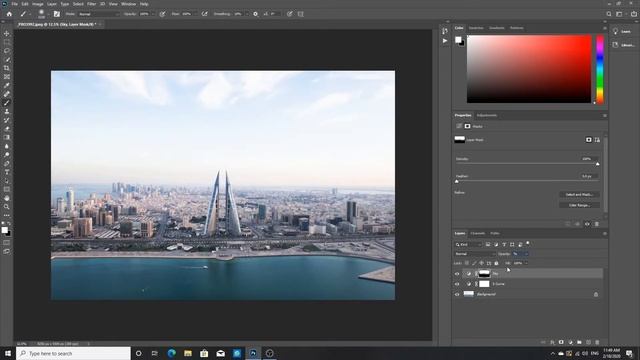This screenshot has height=360, width=640.
Task: Select the Eraser tool
Action: point(7,129)
